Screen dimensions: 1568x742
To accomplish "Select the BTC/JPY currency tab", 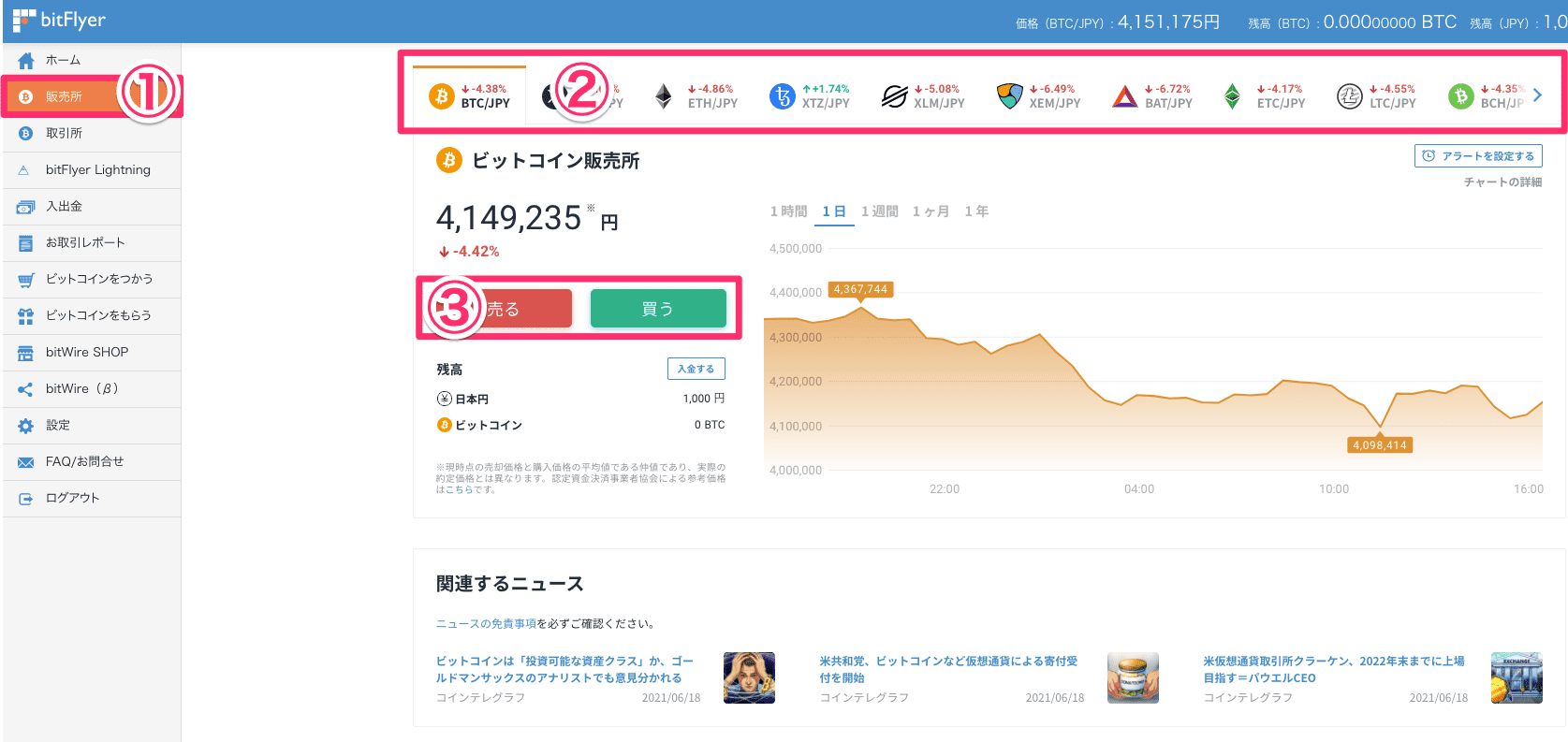I will click(x=470, y=95).
